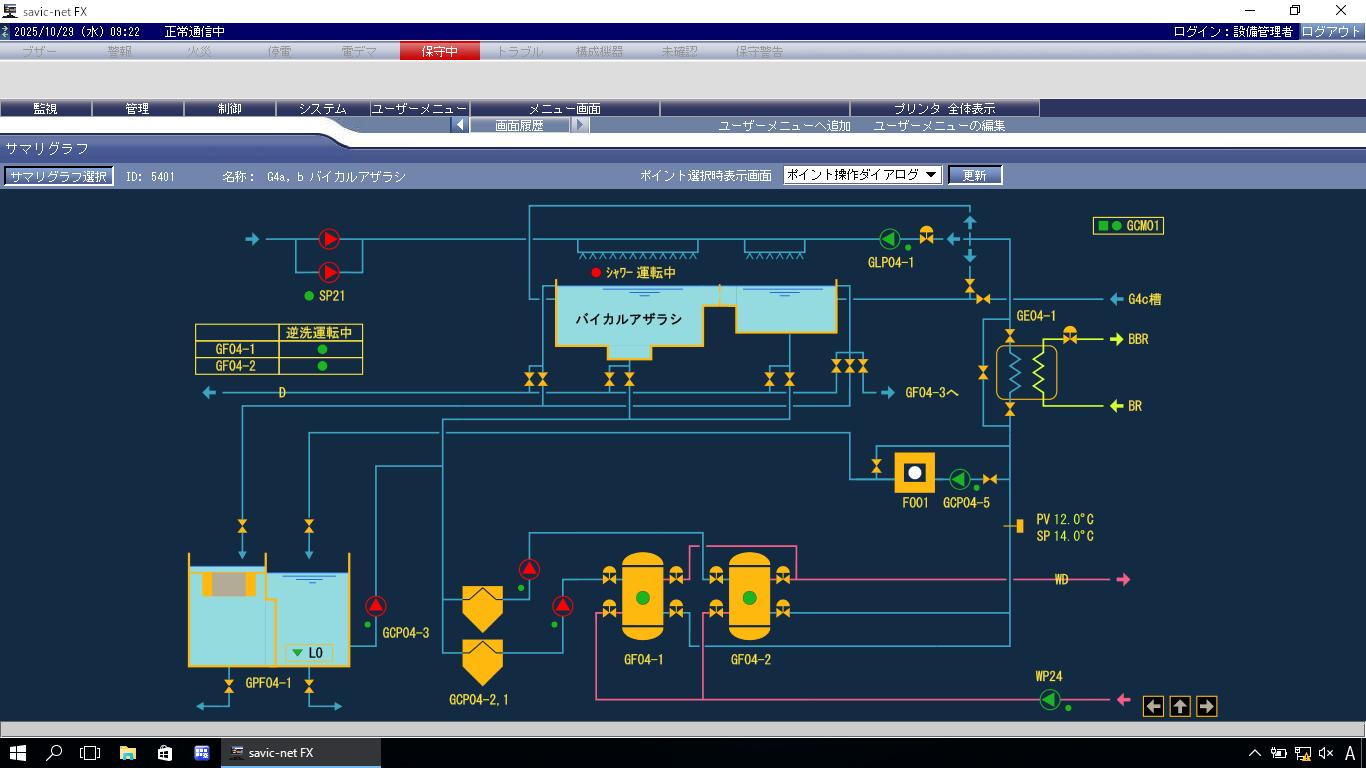Click the WP24 green pump icon
1366x768 pixels.
click(1049, 699)
